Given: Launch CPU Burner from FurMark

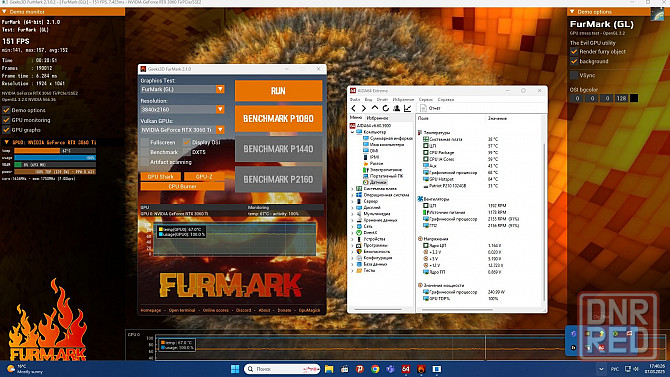Looking at the screenshot, I should [182, 186].
